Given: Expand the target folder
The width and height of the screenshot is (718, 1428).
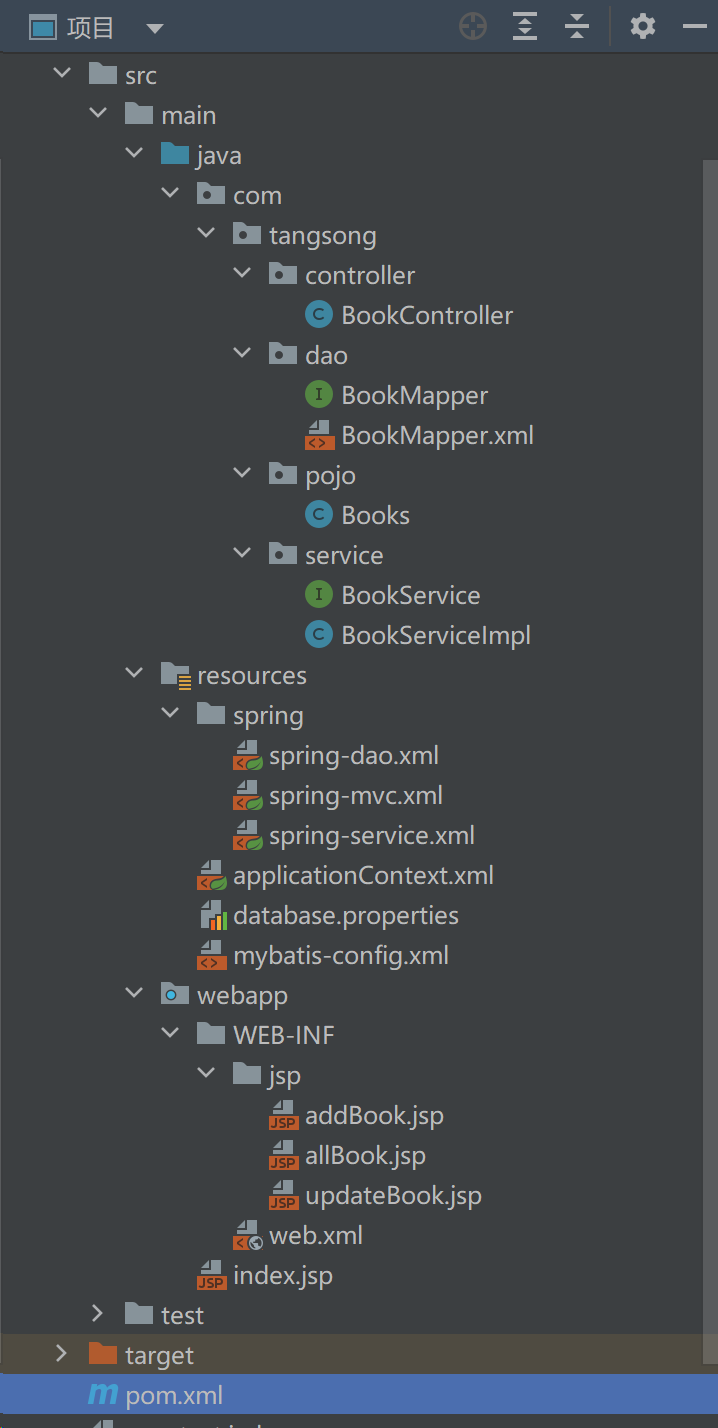Looking at the screenshot, I should click(x=62, y=1355).
